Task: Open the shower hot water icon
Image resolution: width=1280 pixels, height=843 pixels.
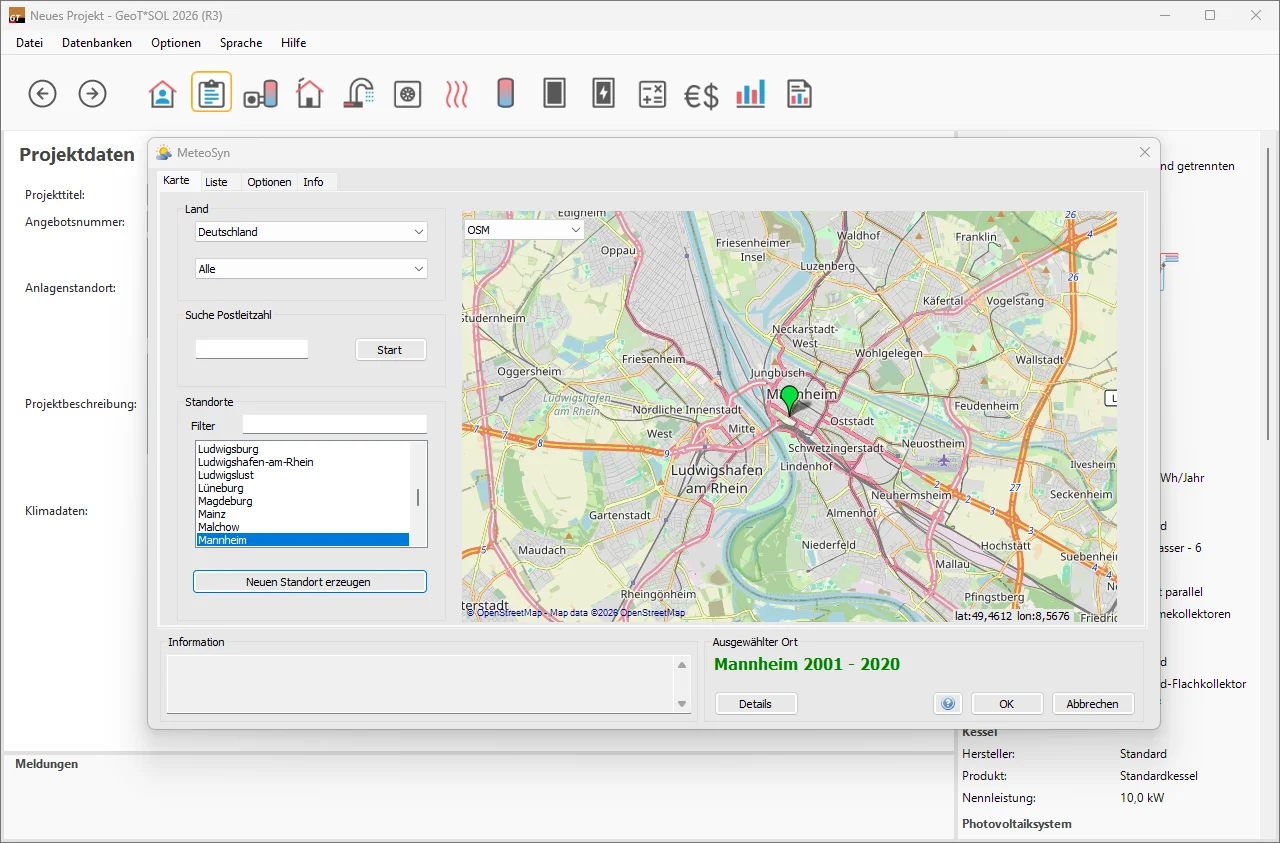Action: pos(359,94)
